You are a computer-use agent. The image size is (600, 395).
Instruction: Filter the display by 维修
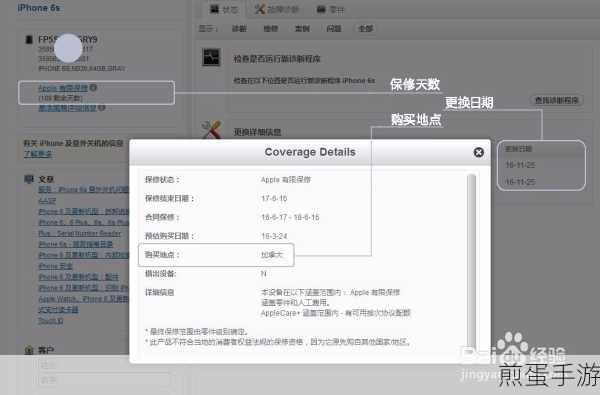pyautogui.click(x=271, y=29)
